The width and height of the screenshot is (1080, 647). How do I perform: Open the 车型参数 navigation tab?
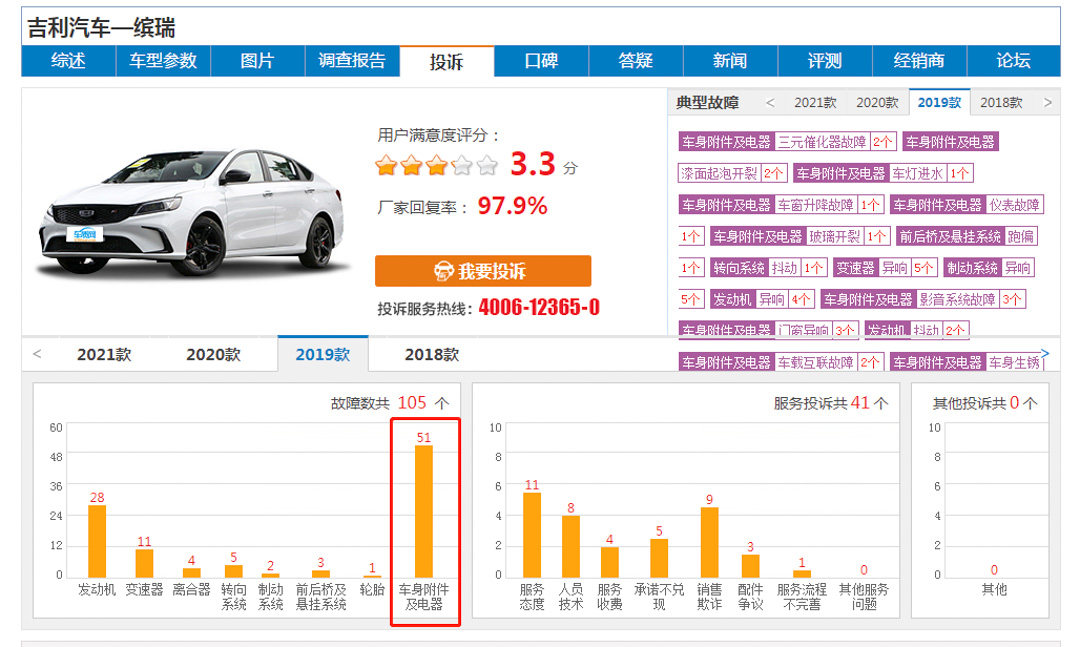[x=163, y=61]
